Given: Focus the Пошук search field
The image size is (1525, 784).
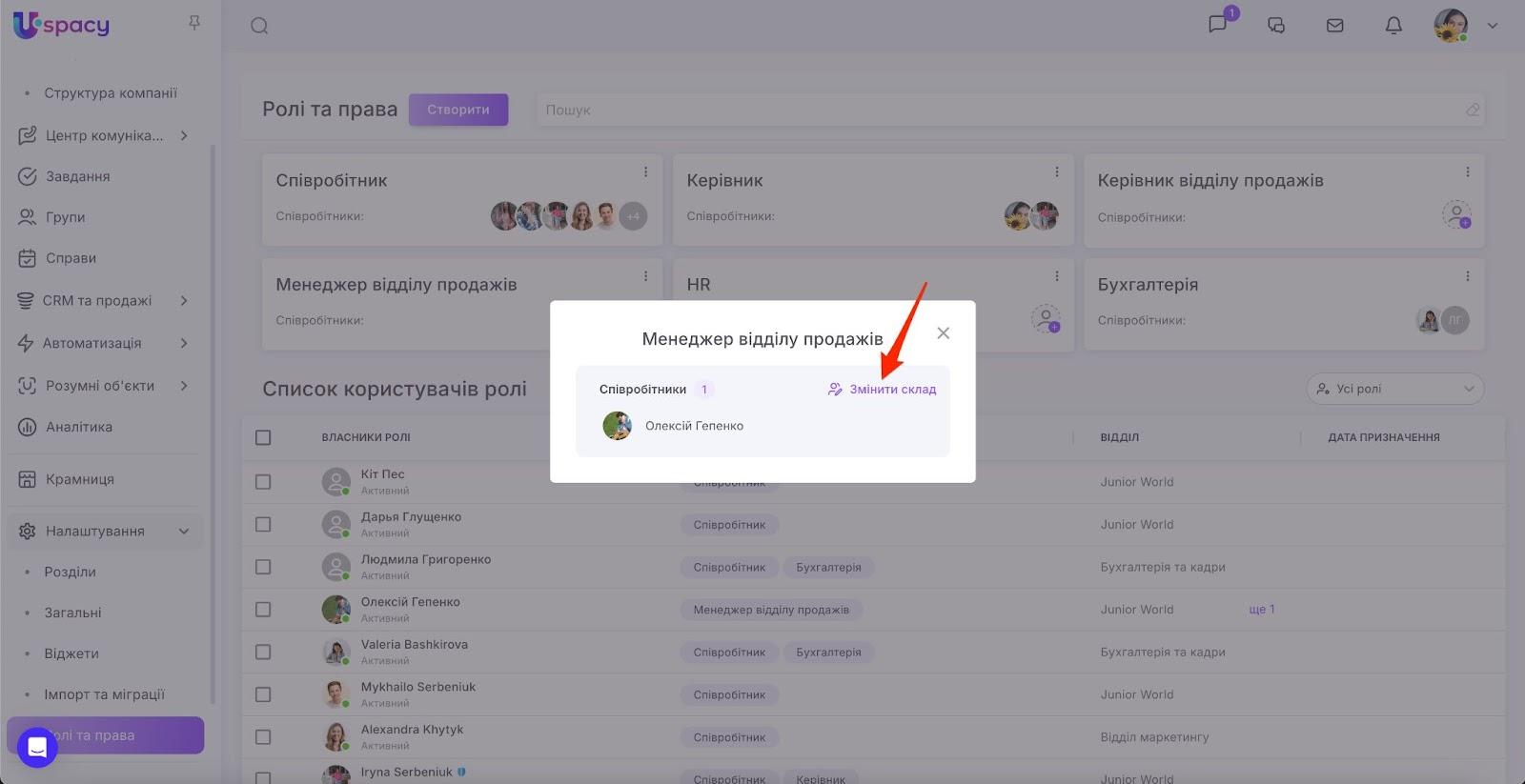Looking at the screenshot, I should (x=1001, y=110).
